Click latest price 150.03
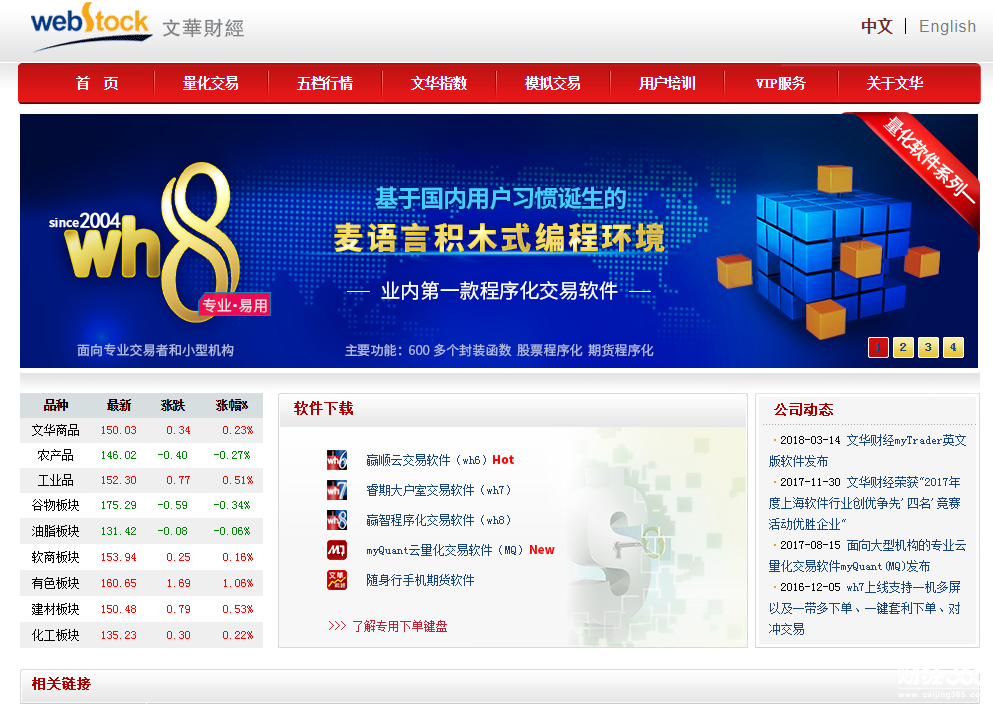This screenshot has height=704, width=993. coord(118,431)
